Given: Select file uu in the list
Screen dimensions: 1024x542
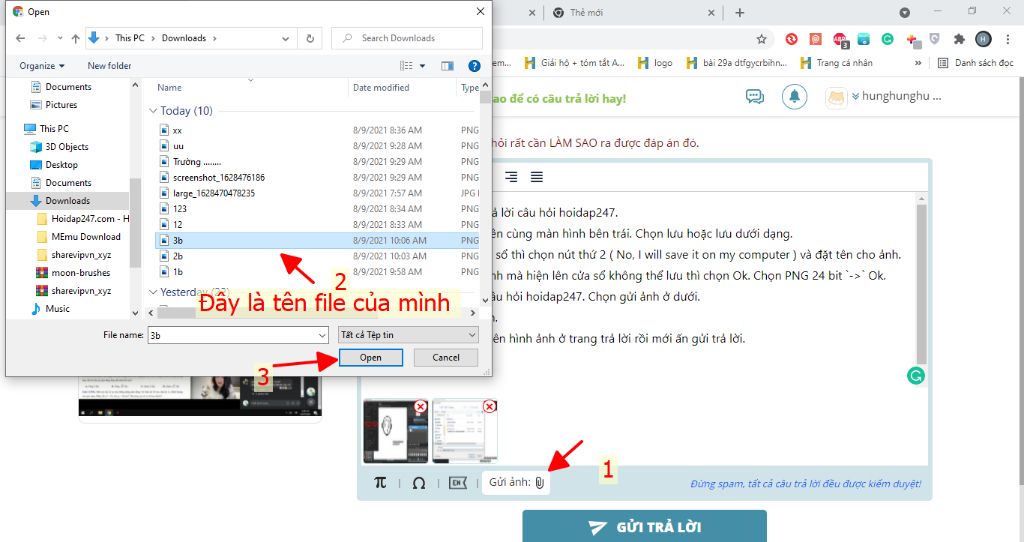Looking at the screenshot, I should pyautogui.click(x=319, y=146).
